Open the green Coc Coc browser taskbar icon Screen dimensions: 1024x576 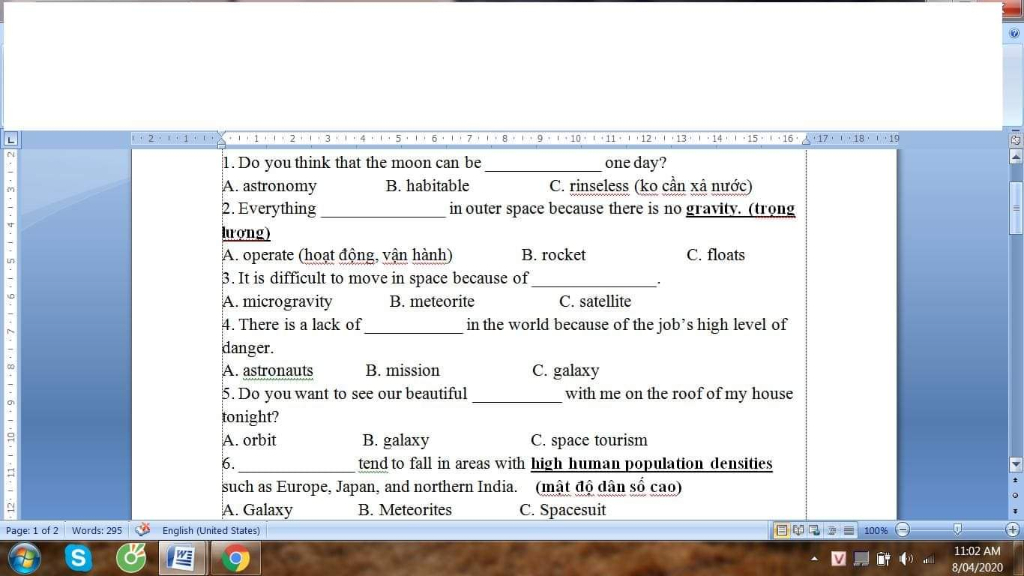coord(131,558)
